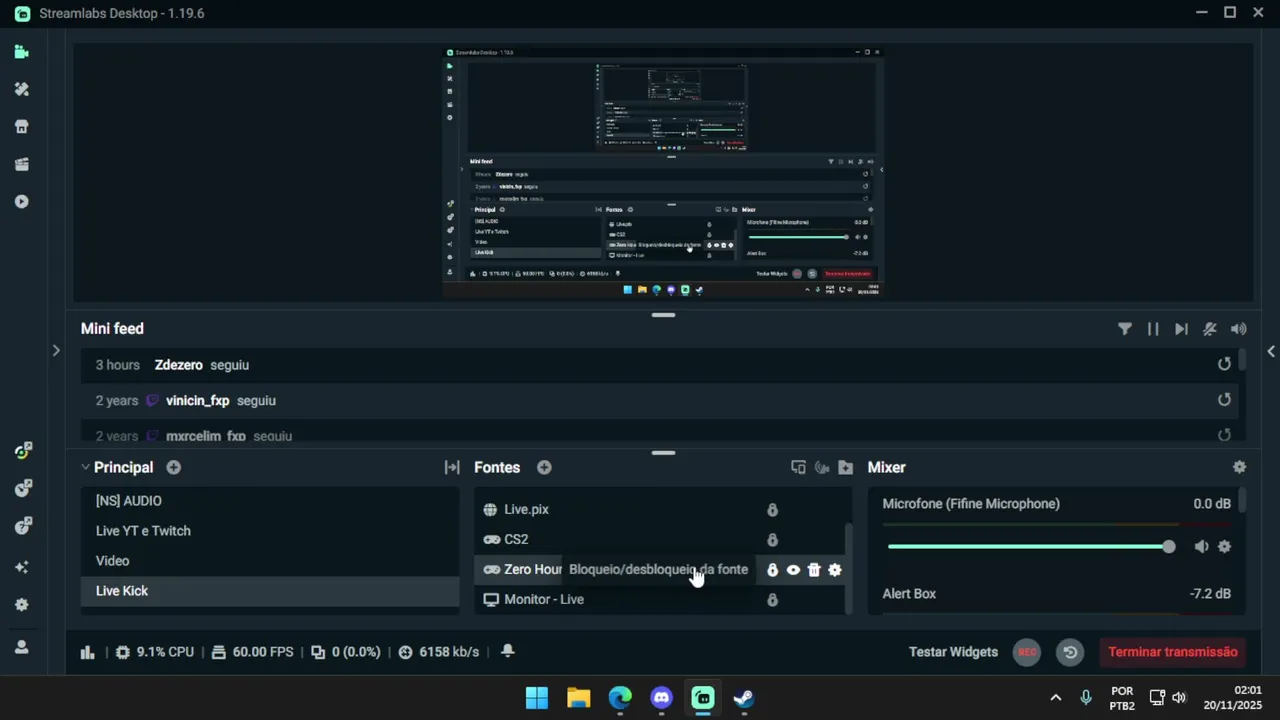
Task: Toggle the replay buffer button
Action: click(1070, 652)
